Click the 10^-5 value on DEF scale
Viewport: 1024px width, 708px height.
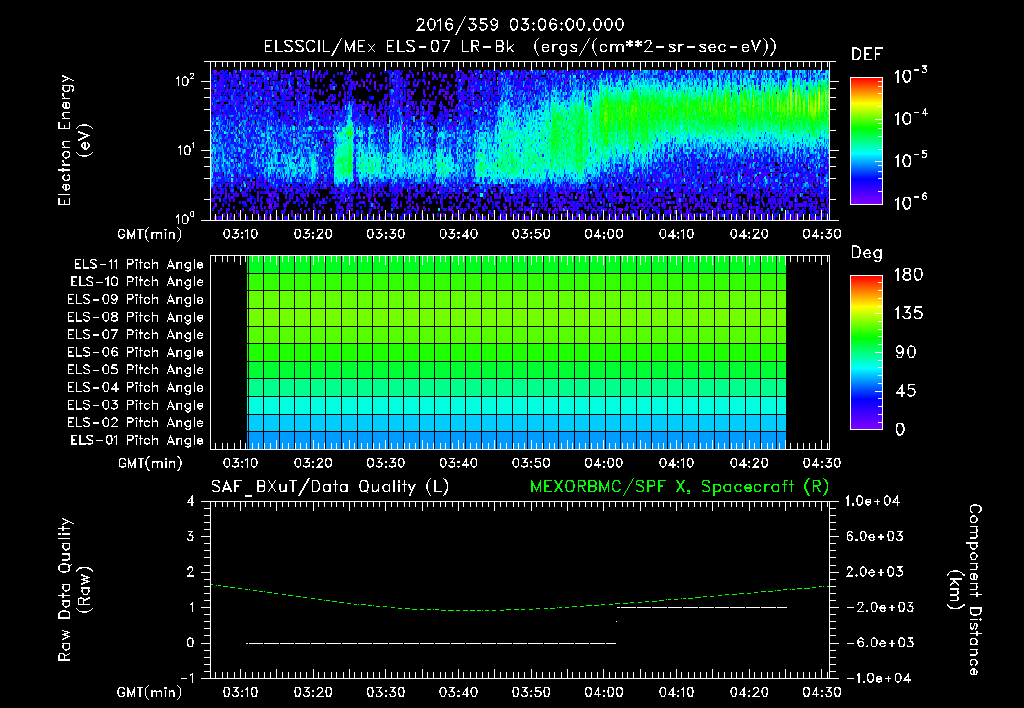(x=910, y=160)
